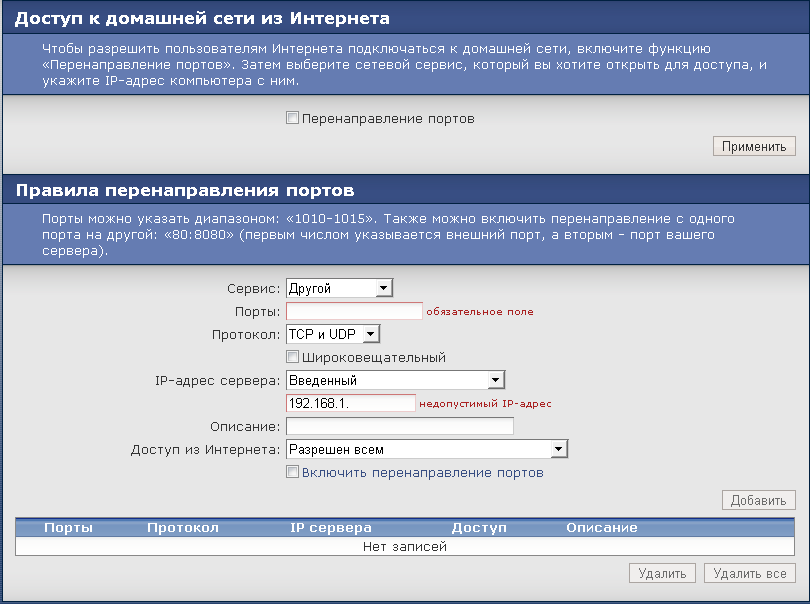
Task: Check the Включить перенаправление портов checkbox
Action: (293, 472)
